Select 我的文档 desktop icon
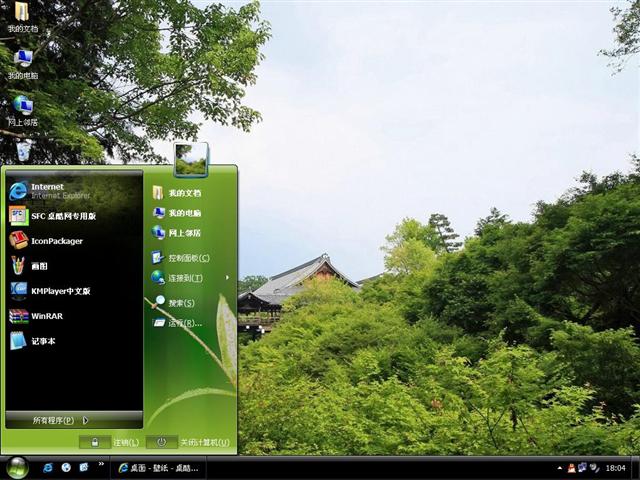Image resolution: width=640 pixels, height=480 pixels. coord(23,17)
